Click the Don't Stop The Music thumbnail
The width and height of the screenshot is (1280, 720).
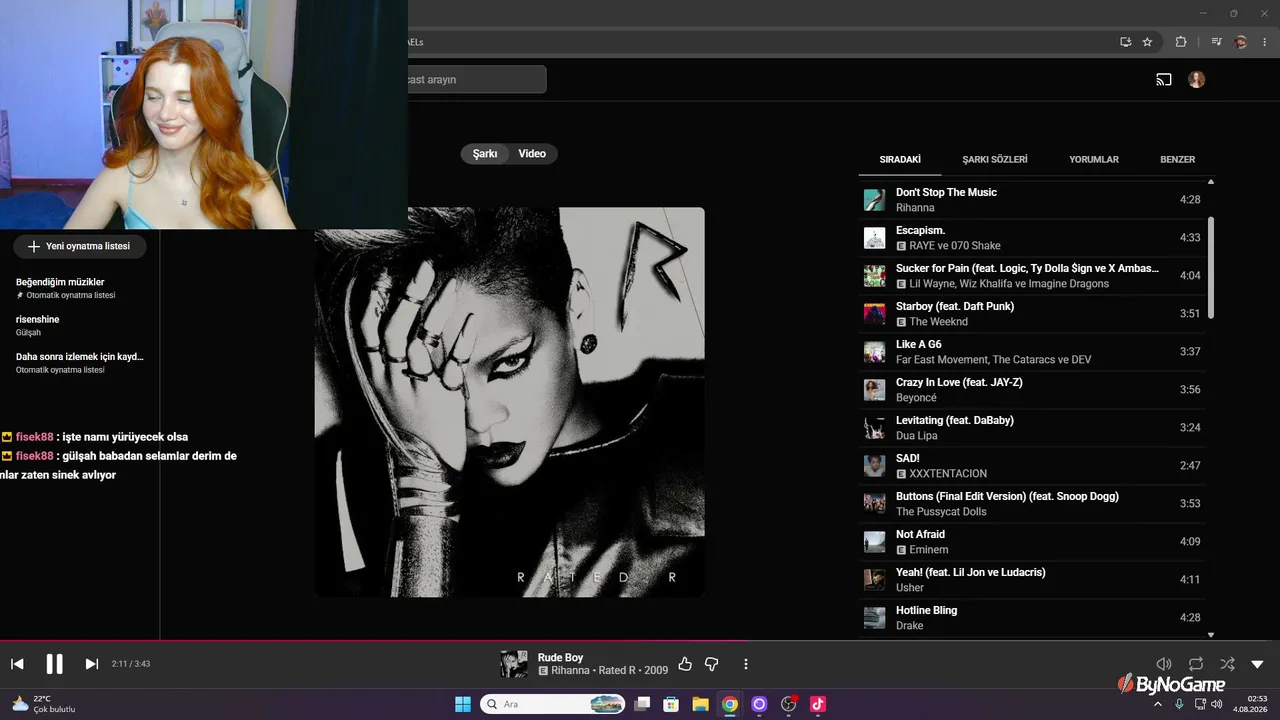(875, 200)
